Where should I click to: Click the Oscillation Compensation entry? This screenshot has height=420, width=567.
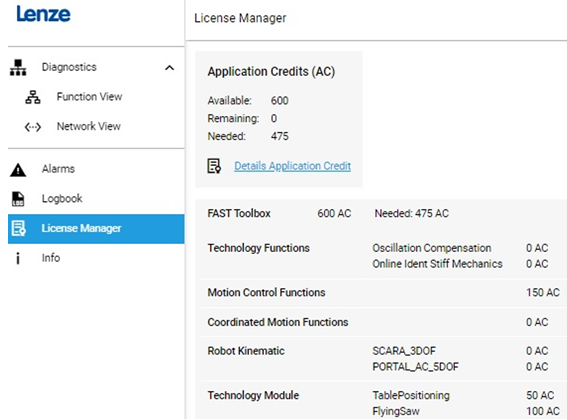pos(432,248)
